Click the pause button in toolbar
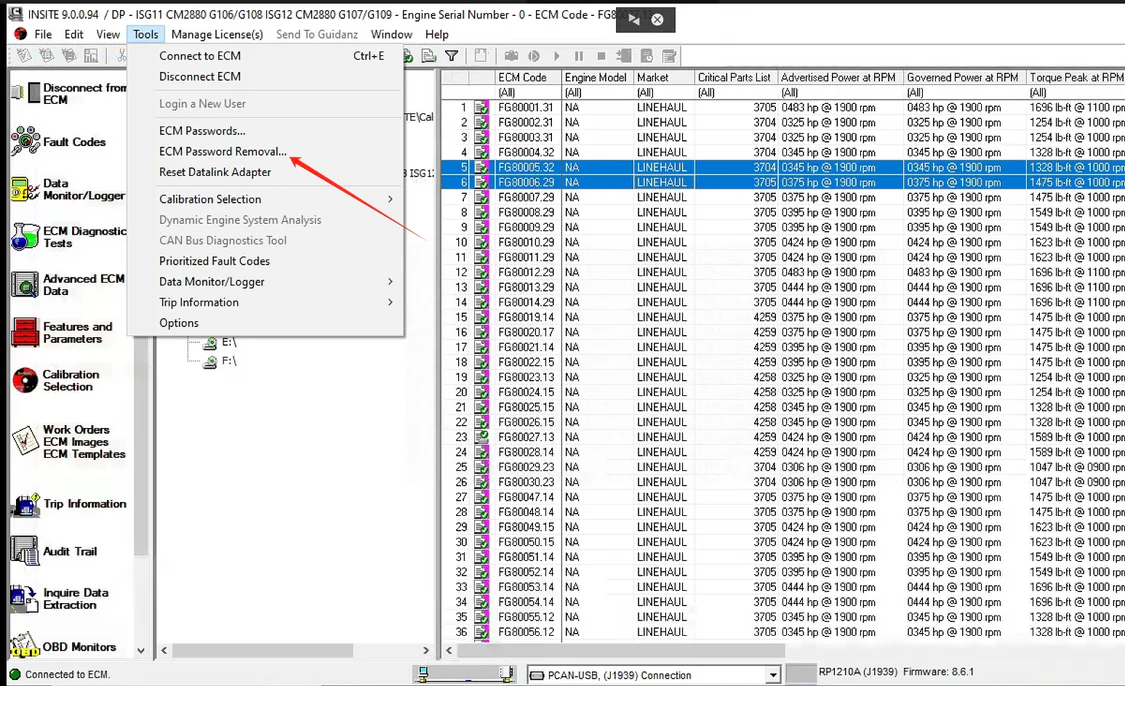1125x710 pixels. pyautogui.click(x=578, y=56)
